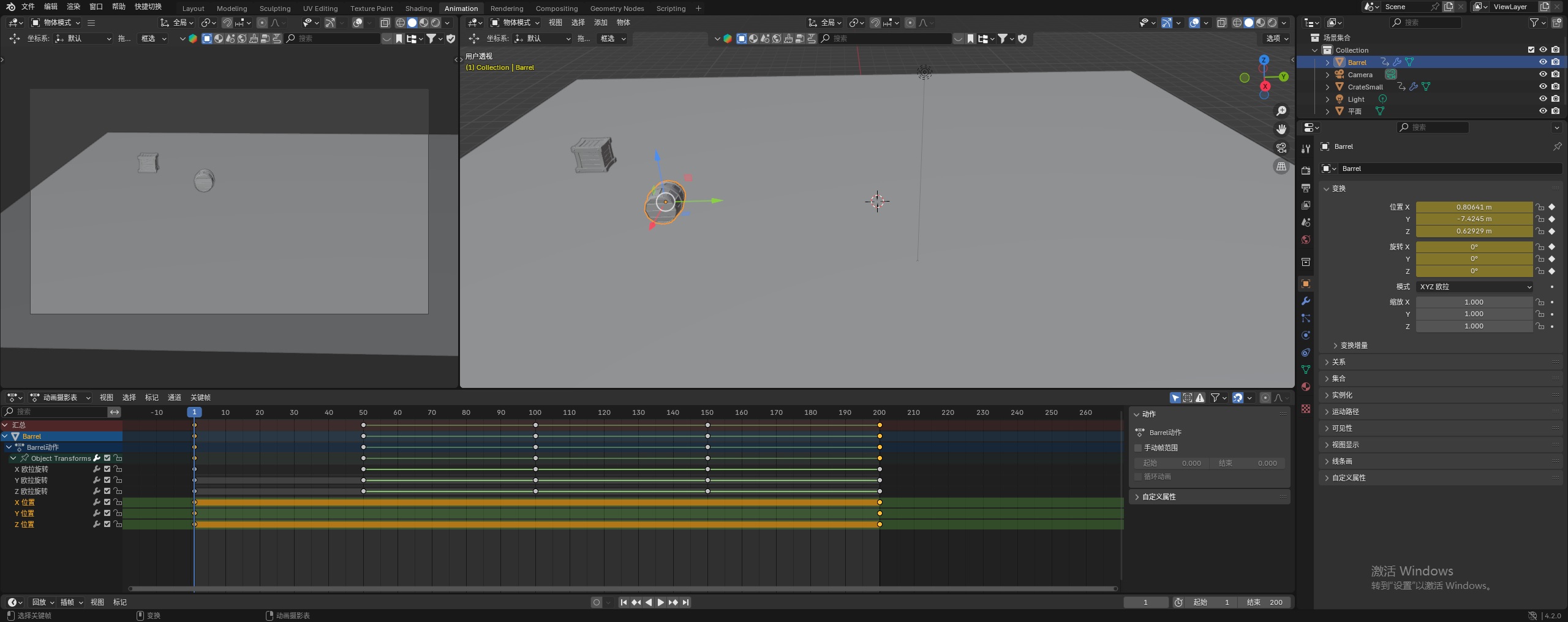This screenshot has height=622, width=1568.
Task: Select keyframe at frame 100 on Barrel row
Action: click(x=535, y=436)
